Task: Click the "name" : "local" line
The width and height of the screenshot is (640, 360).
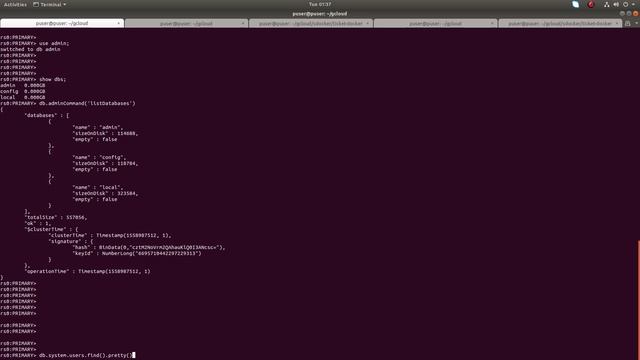Action: pos(98,187)
